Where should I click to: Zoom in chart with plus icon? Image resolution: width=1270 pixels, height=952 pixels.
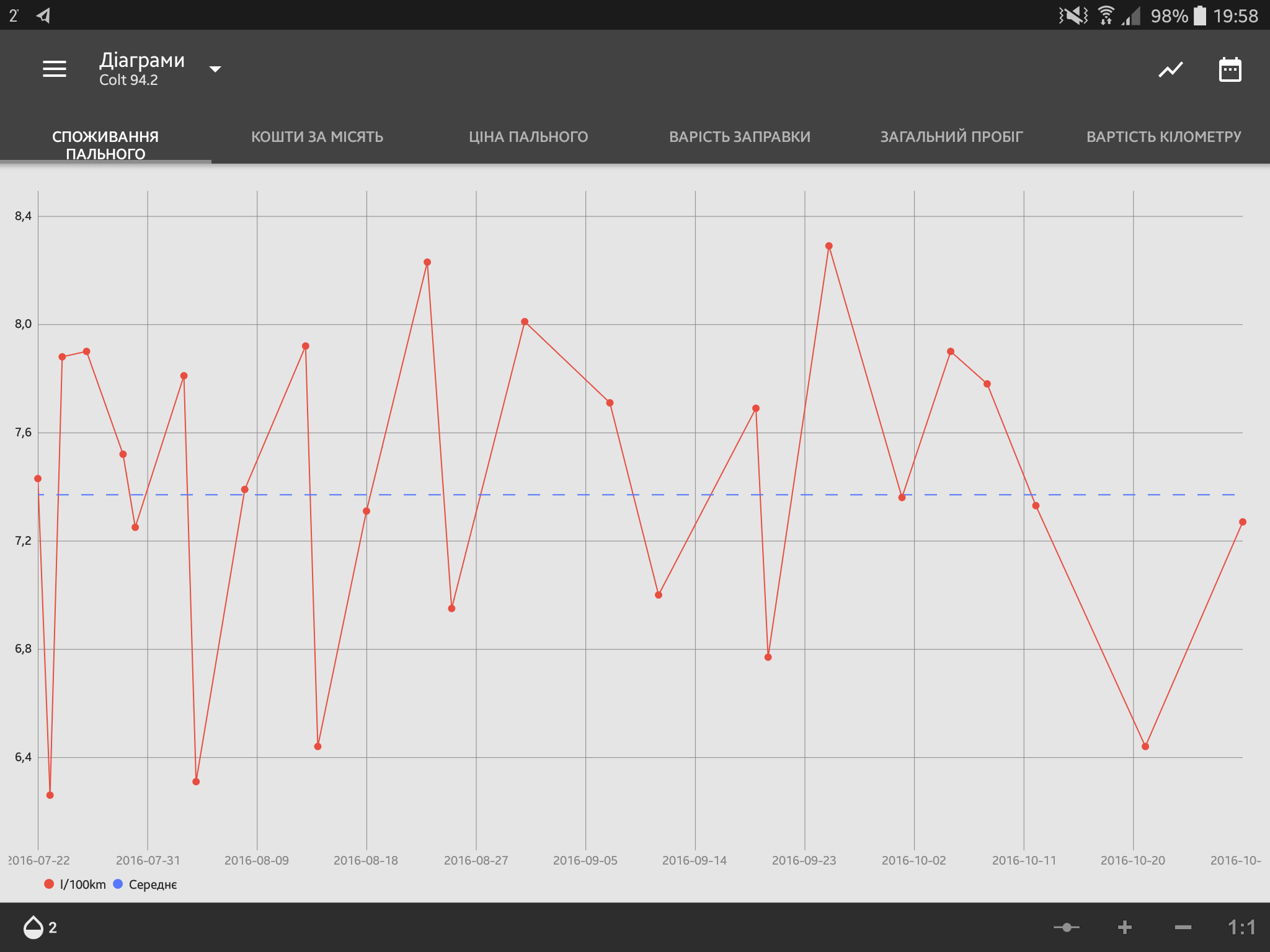click(1124, 927)
